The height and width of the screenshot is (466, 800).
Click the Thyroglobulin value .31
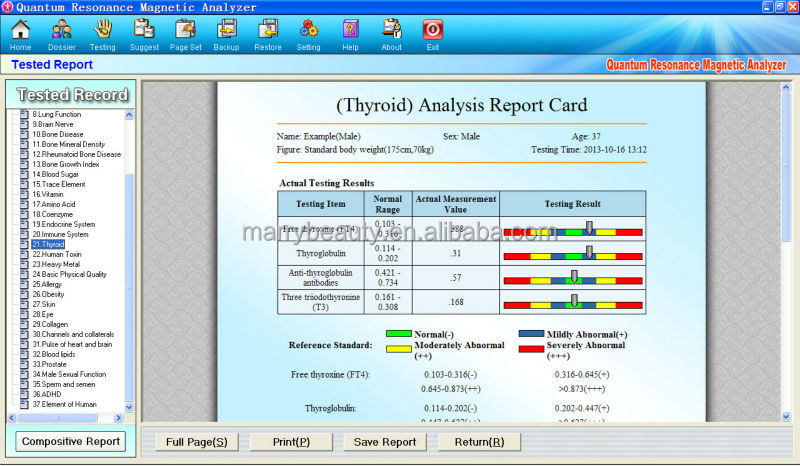click(456, 253)
